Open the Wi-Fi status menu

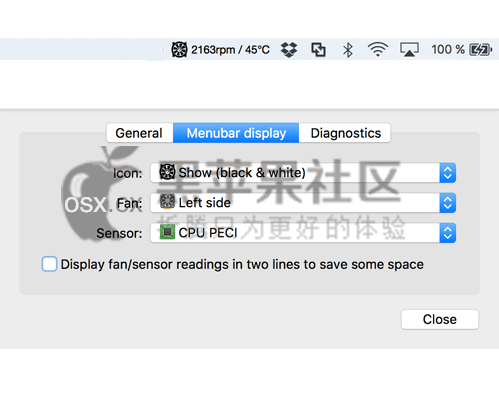click(378, 50)
